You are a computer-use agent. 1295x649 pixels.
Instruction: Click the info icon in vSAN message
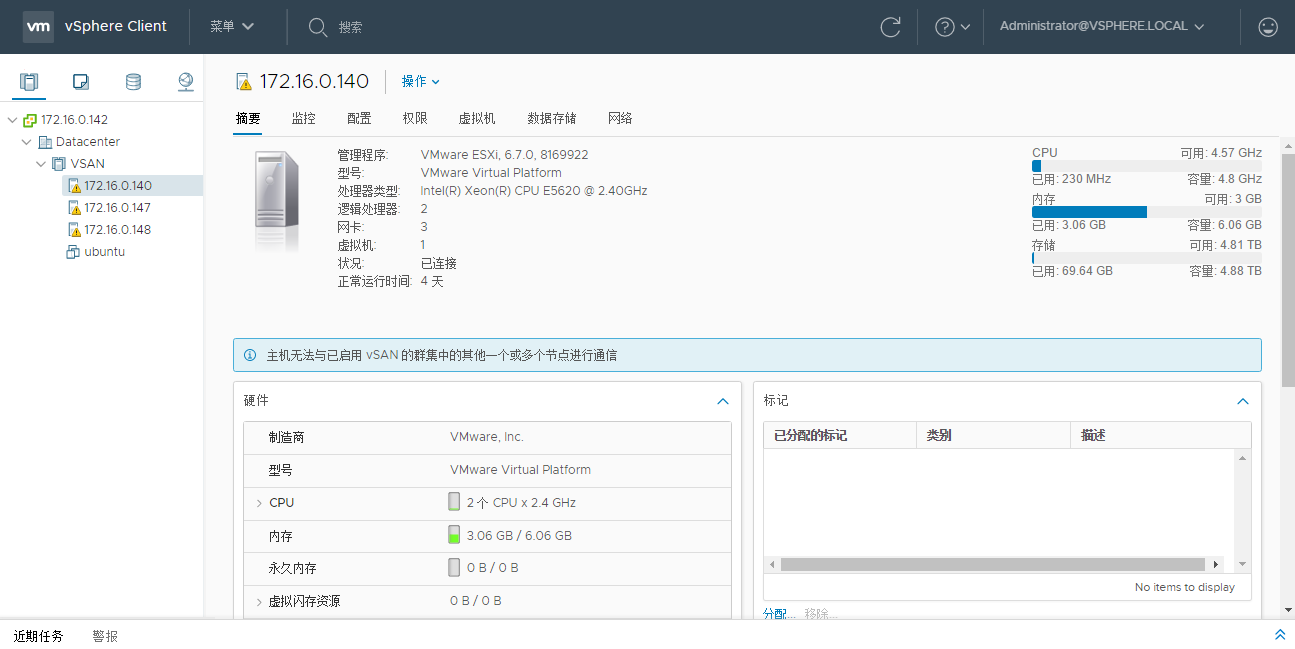coord(250,355)
